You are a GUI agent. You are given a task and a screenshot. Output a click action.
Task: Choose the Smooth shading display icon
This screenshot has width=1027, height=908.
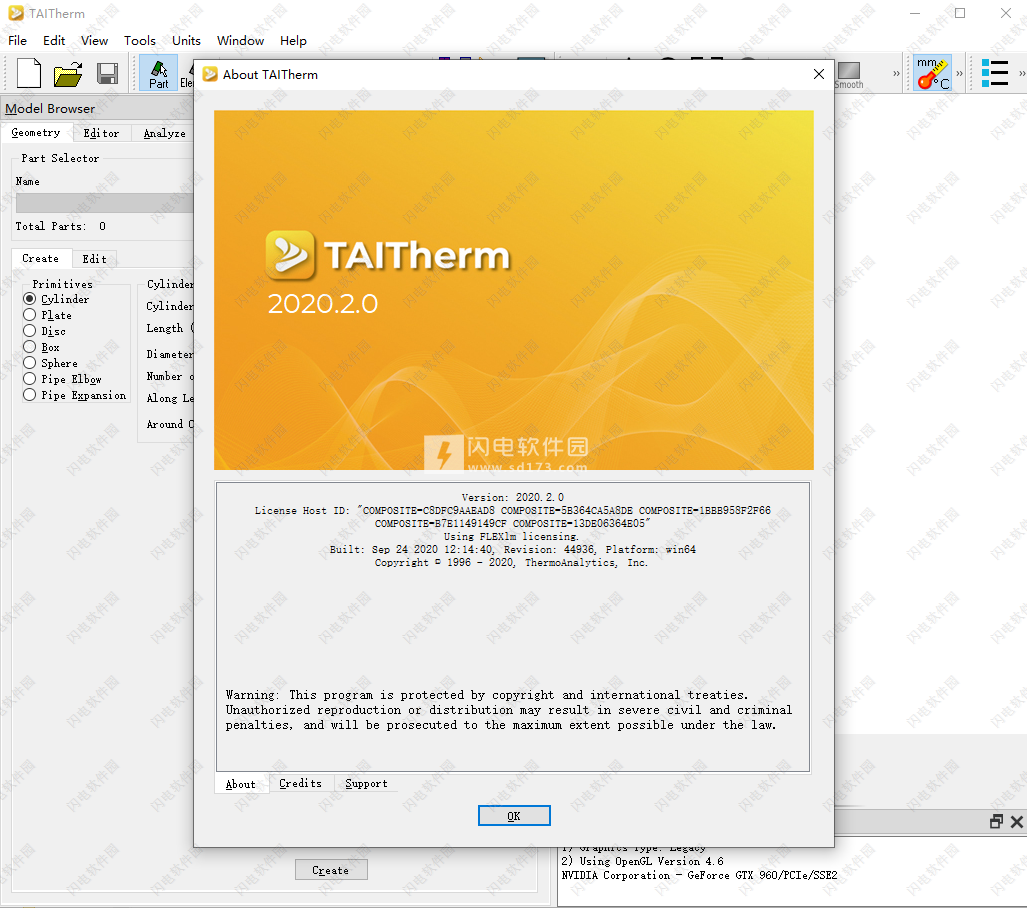coord(849,74)
